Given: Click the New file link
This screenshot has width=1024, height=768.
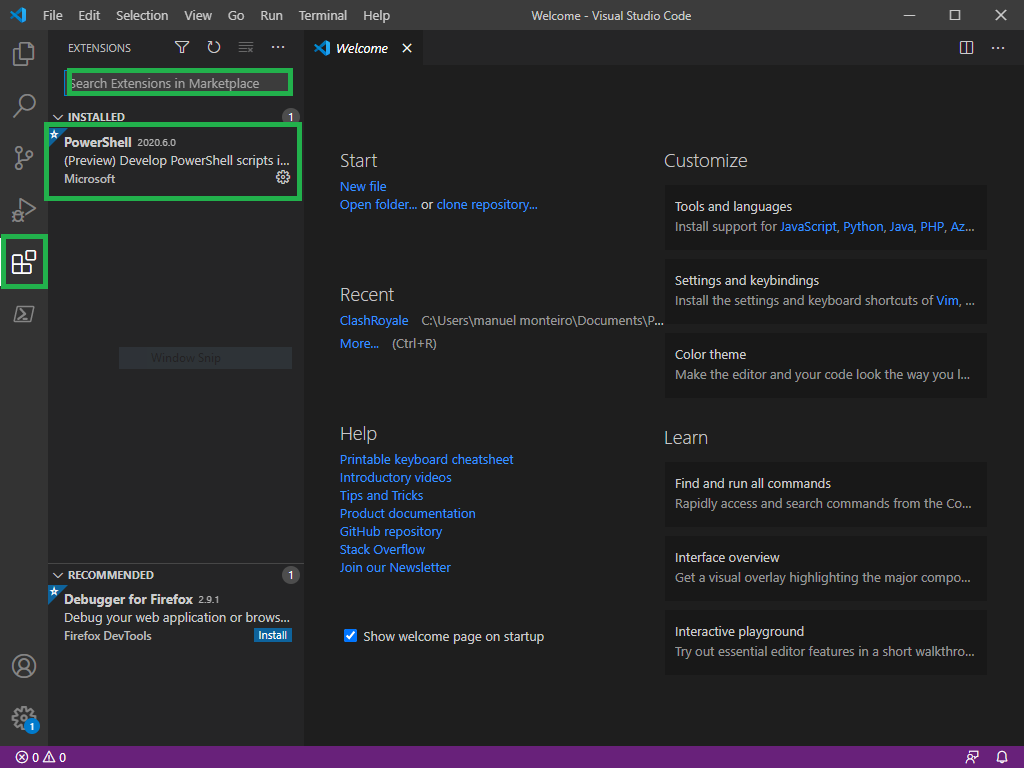Looking at the screenshot, I should point(363,187).
